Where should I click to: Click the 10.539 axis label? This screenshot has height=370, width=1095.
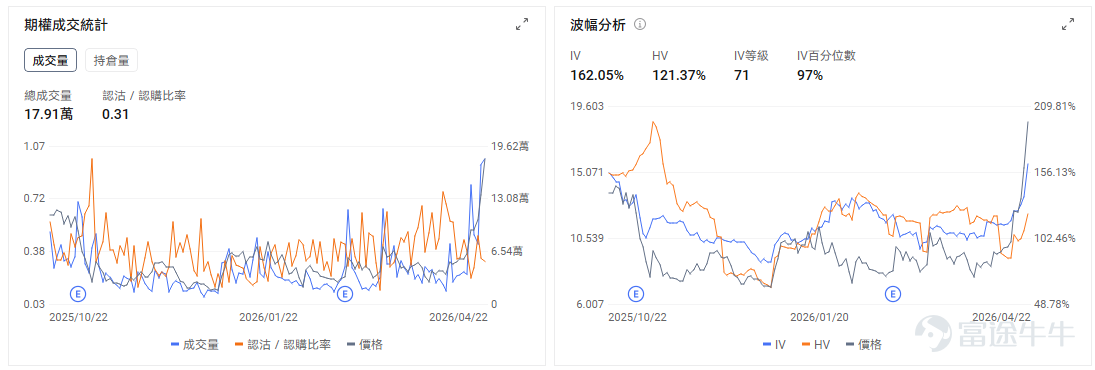(x=587, y=239)
